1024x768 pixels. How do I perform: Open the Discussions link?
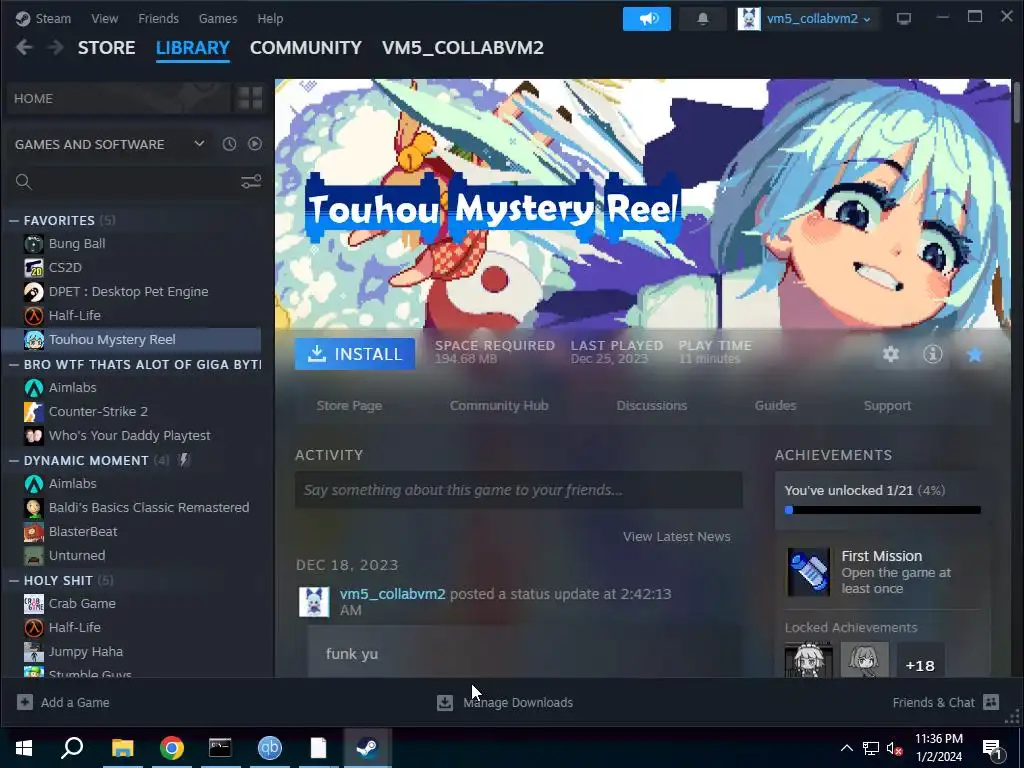point(652,406)
